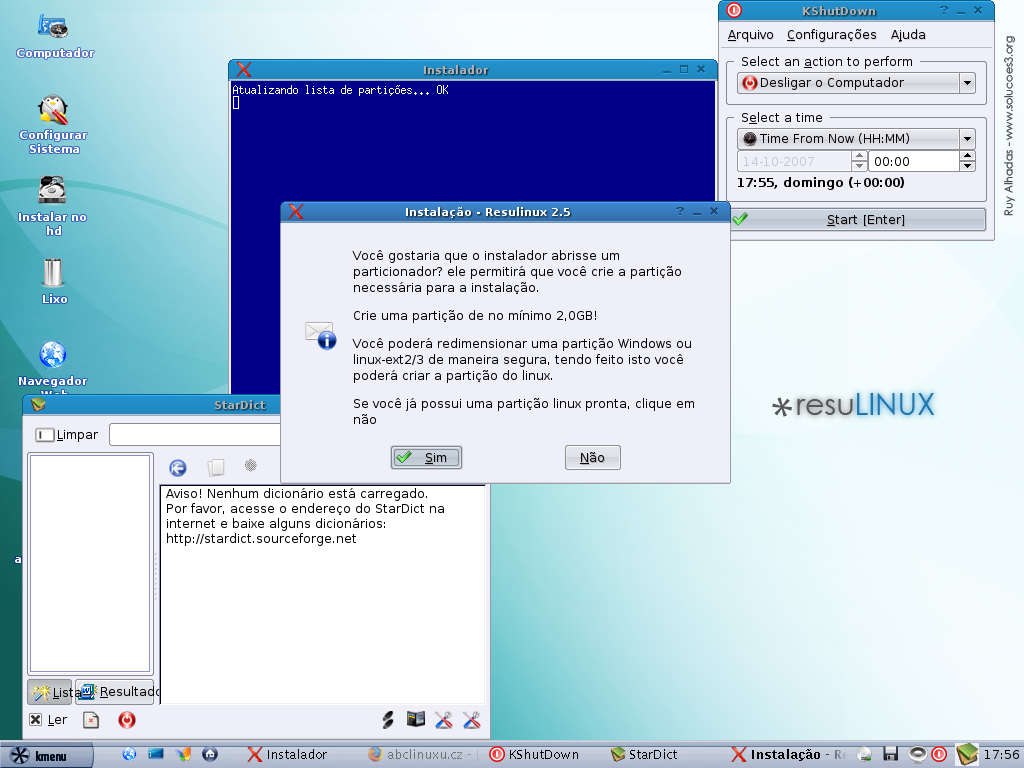
Task: Open the Computador desktop icon
Action: tap(53, 27)
